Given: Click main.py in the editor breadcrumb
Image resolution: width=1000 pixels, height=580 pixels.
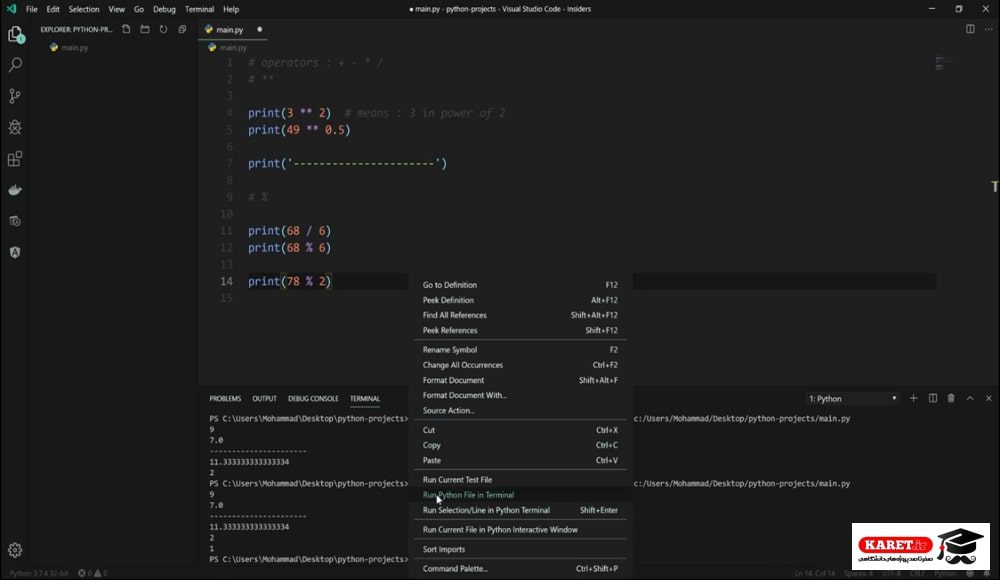Looking at the screenshot, I should click(x=233, y=47).
